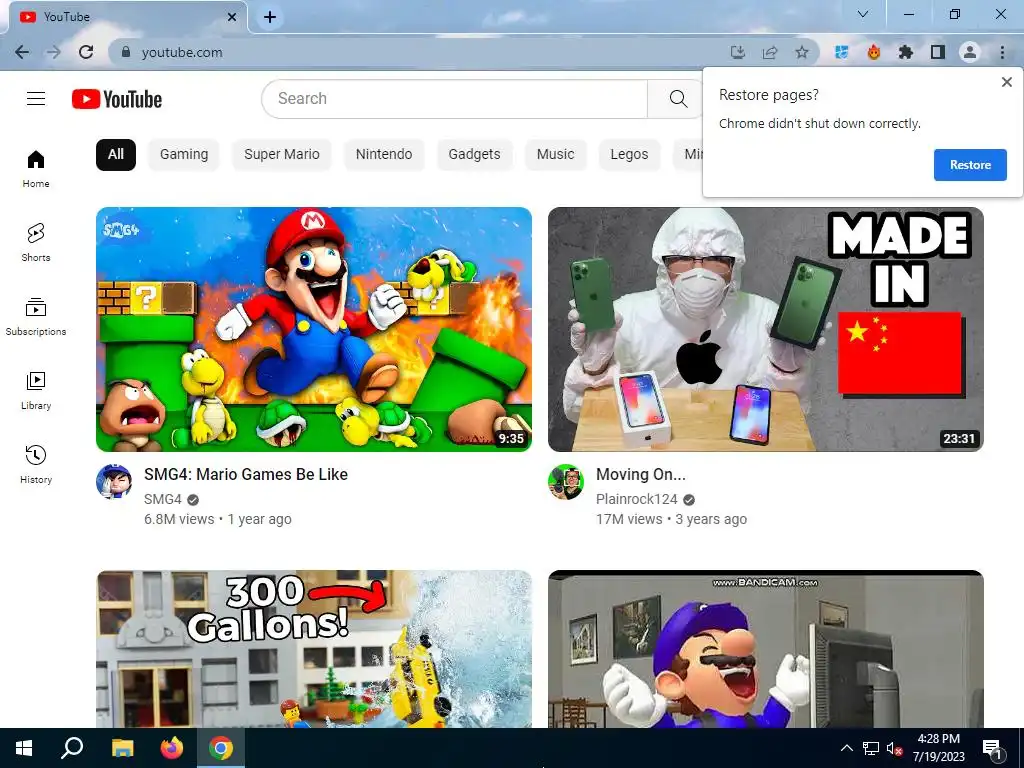Screen dimensions: 1024x768
Task: Open Windows taskbar search
Action: click(x=72, y=748)
